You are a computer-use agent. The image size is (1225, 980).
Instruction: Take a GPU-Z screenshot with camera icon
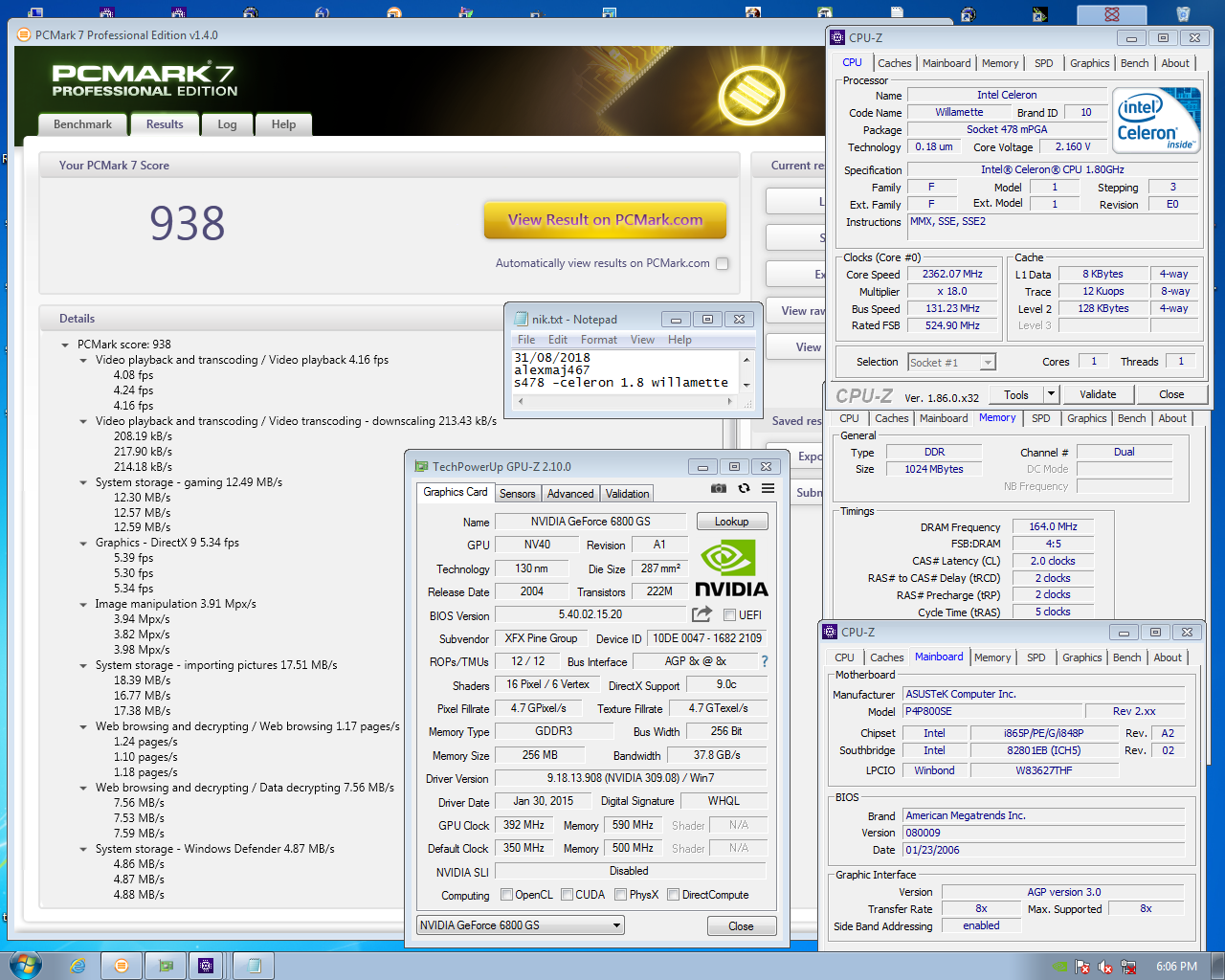(718, 488)
